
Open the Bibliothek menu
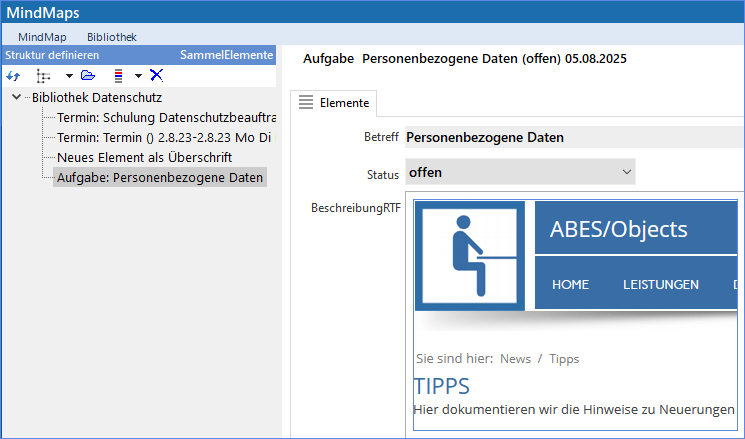pyautogui.click(x=111, y=36)
